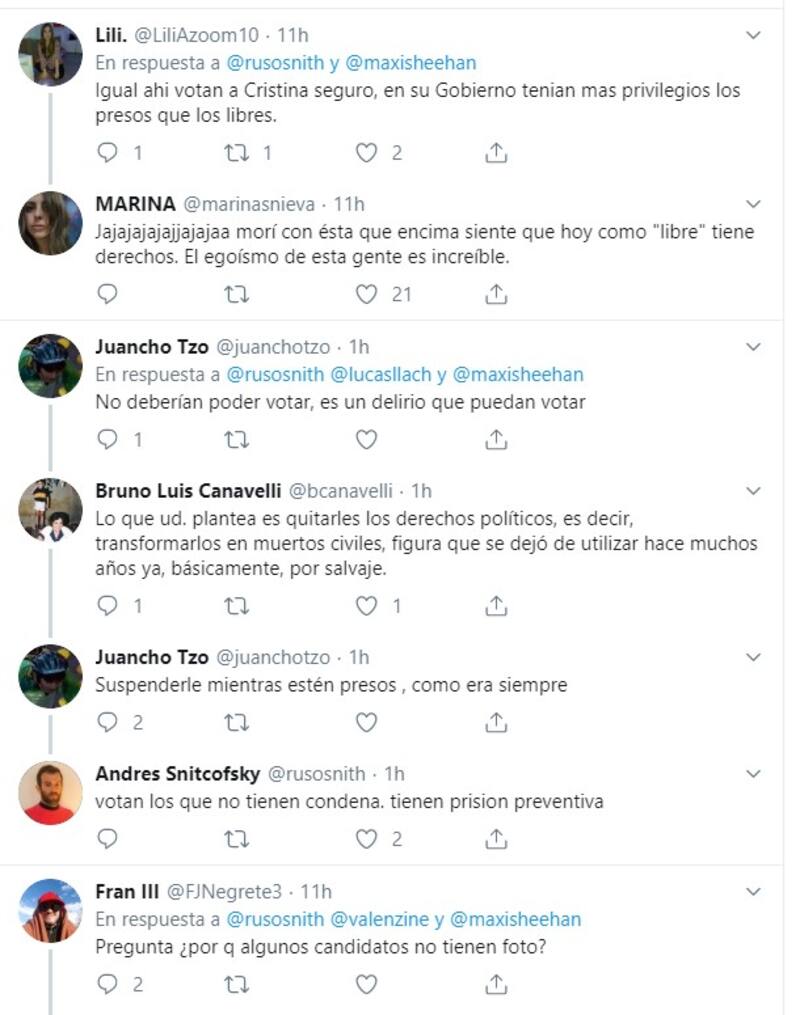The height and width of the screenshot is (1015, 800).
Task: Open MARINA's profile picture
Action: pyautogui.click(x=50, y=223)
